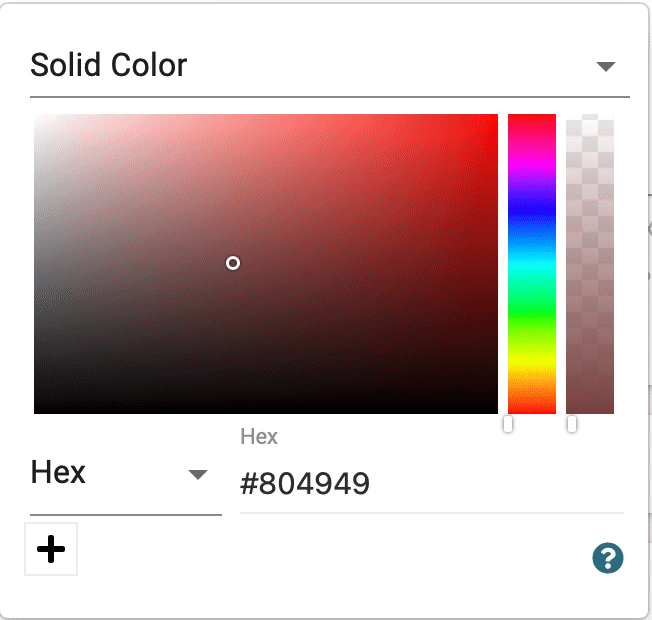Click the top of the transparency strip

coord(590,117)
